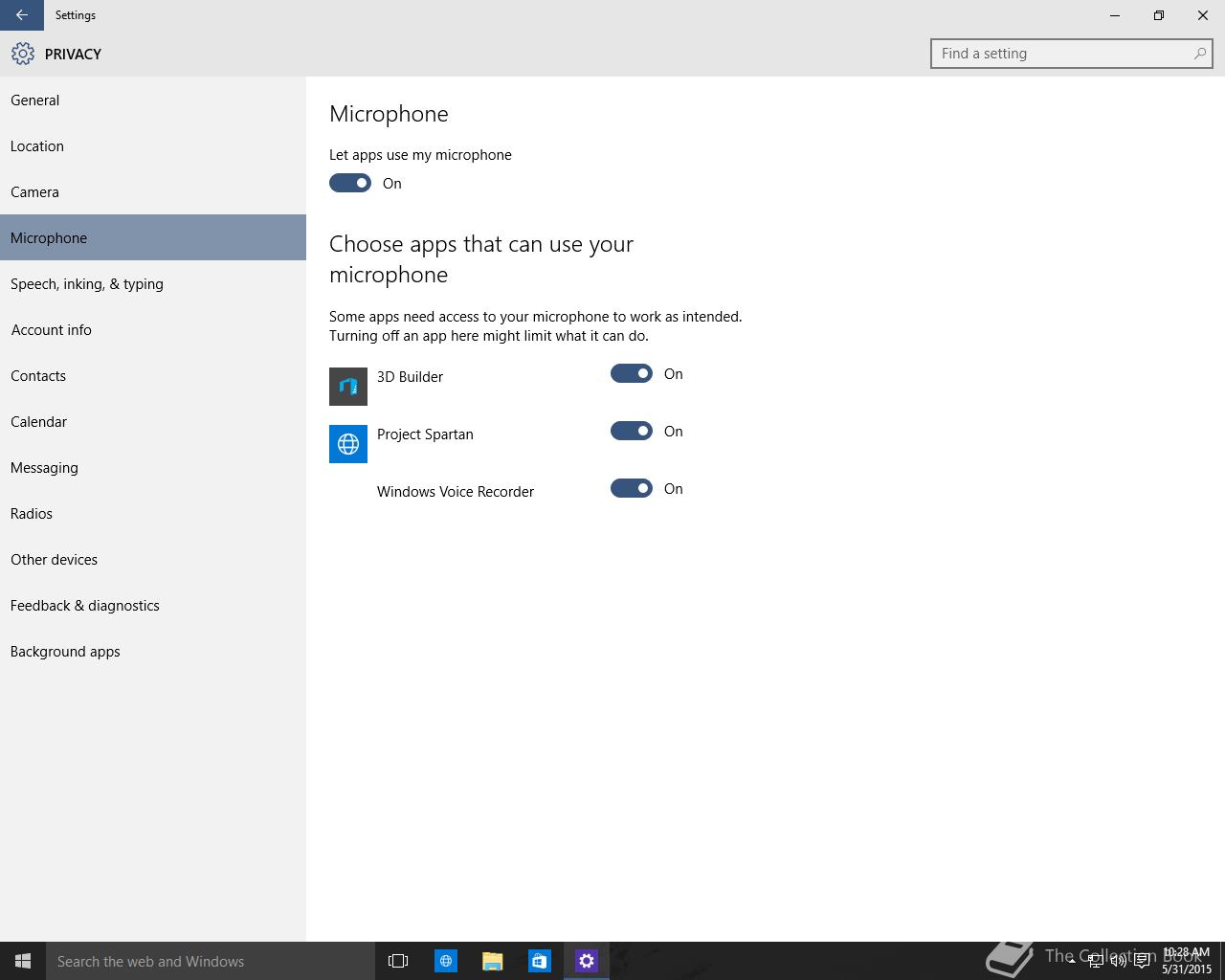The height and width of the screenshot is (980, 1225).
Task: Open the Contacts privacy section
Action: (x=153, y=375)
